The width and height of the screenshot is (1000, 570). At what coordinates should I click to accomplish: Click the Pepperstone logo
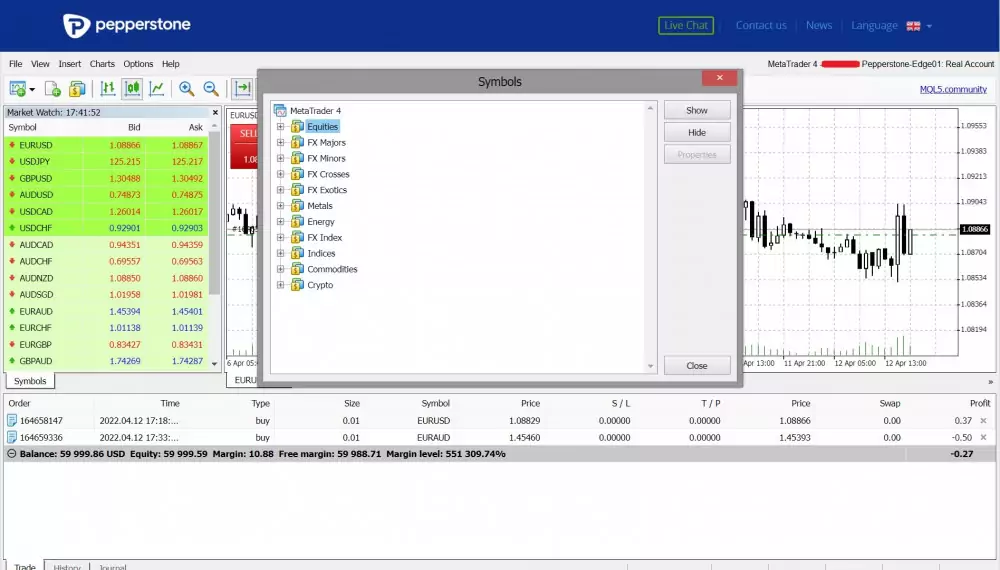tap(126, 26)
